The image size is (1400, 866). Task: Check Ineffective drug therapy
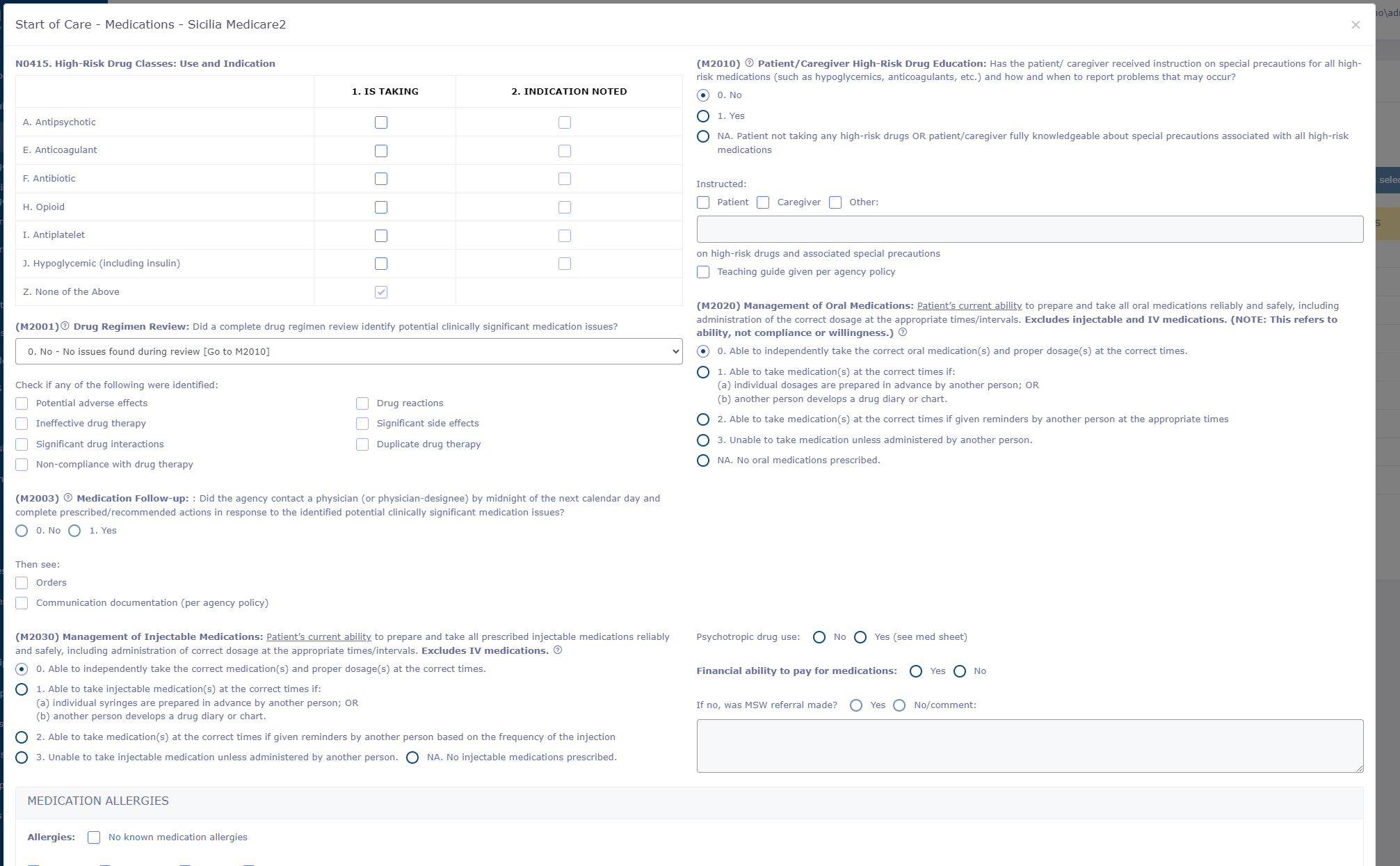22,424
